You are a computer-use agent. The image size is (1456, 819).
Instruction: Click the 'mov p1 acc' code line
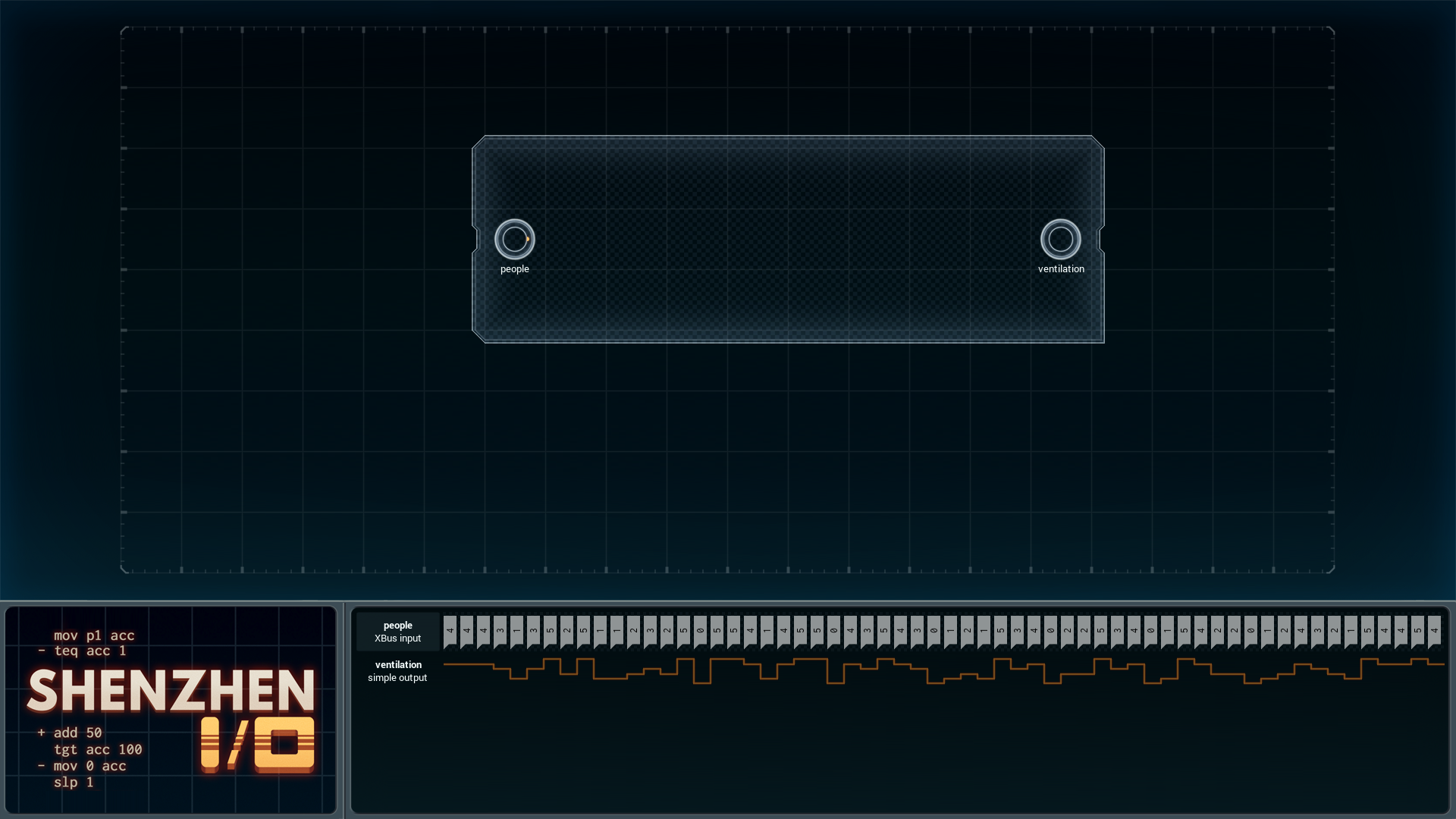click(94, 635)
